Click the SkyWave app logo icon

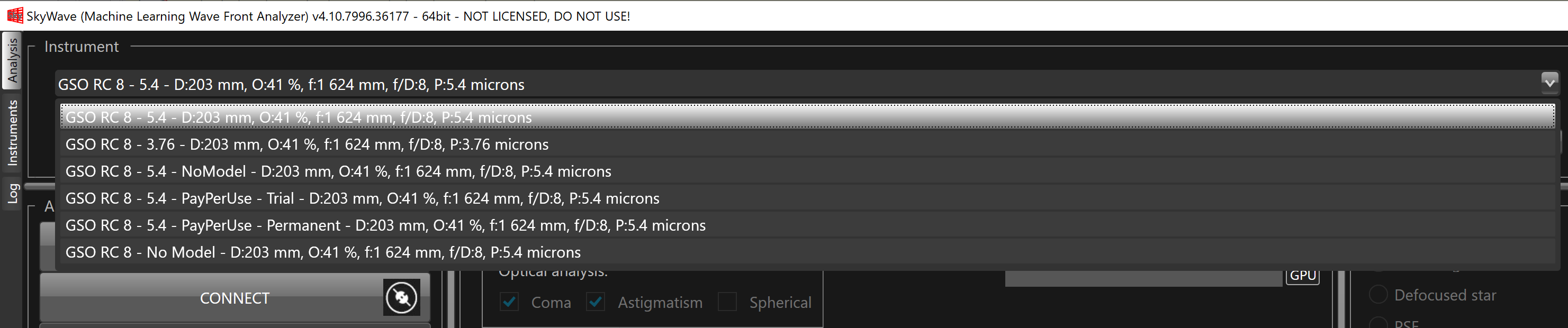[15, 16]
